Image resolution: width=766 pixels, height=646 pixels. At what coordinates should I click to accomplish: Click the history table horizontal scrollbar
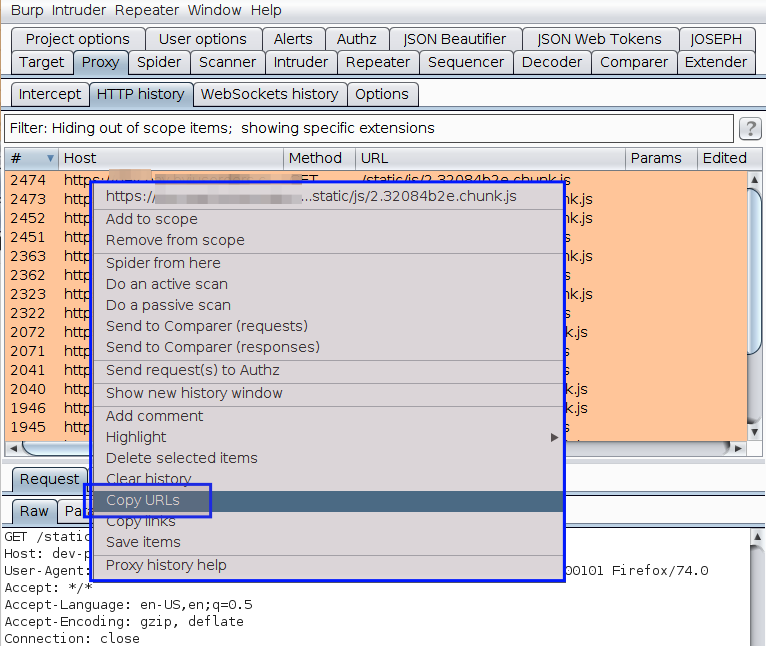pyautogui.click(x=376, y=448)
